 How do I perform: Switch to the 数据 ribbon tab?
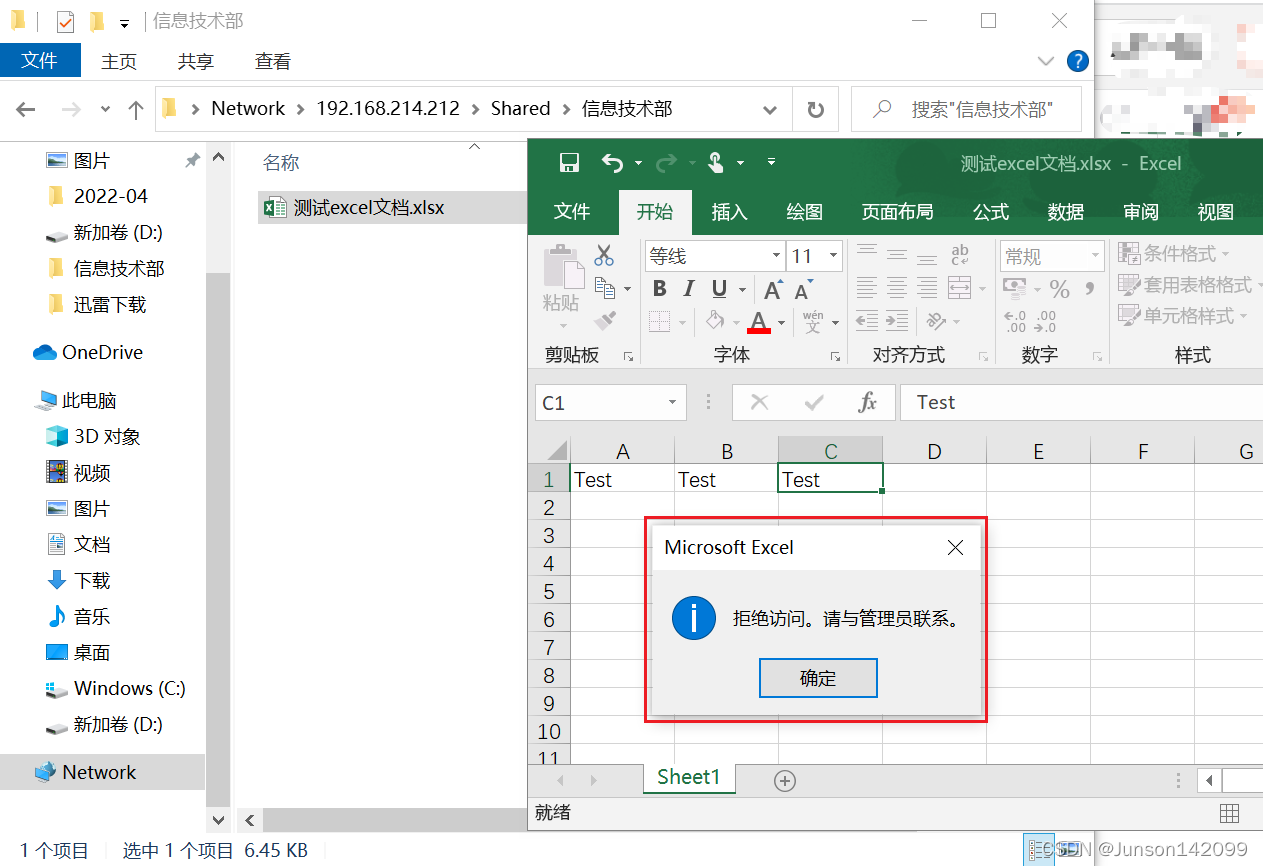1066,211
